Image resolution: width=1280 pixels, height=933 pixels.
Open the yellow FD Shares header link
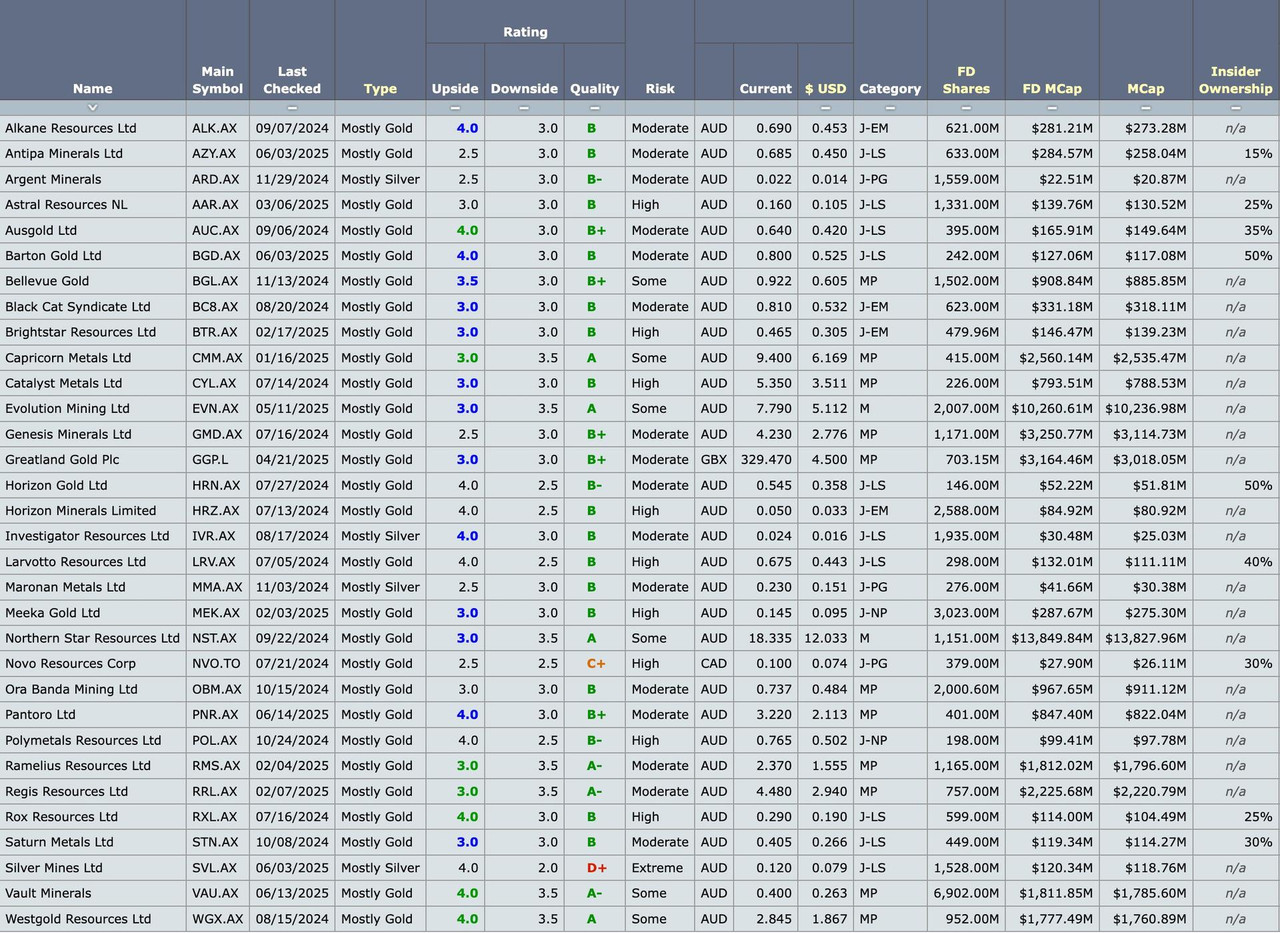pyautogui.click(x=966, y=80)
